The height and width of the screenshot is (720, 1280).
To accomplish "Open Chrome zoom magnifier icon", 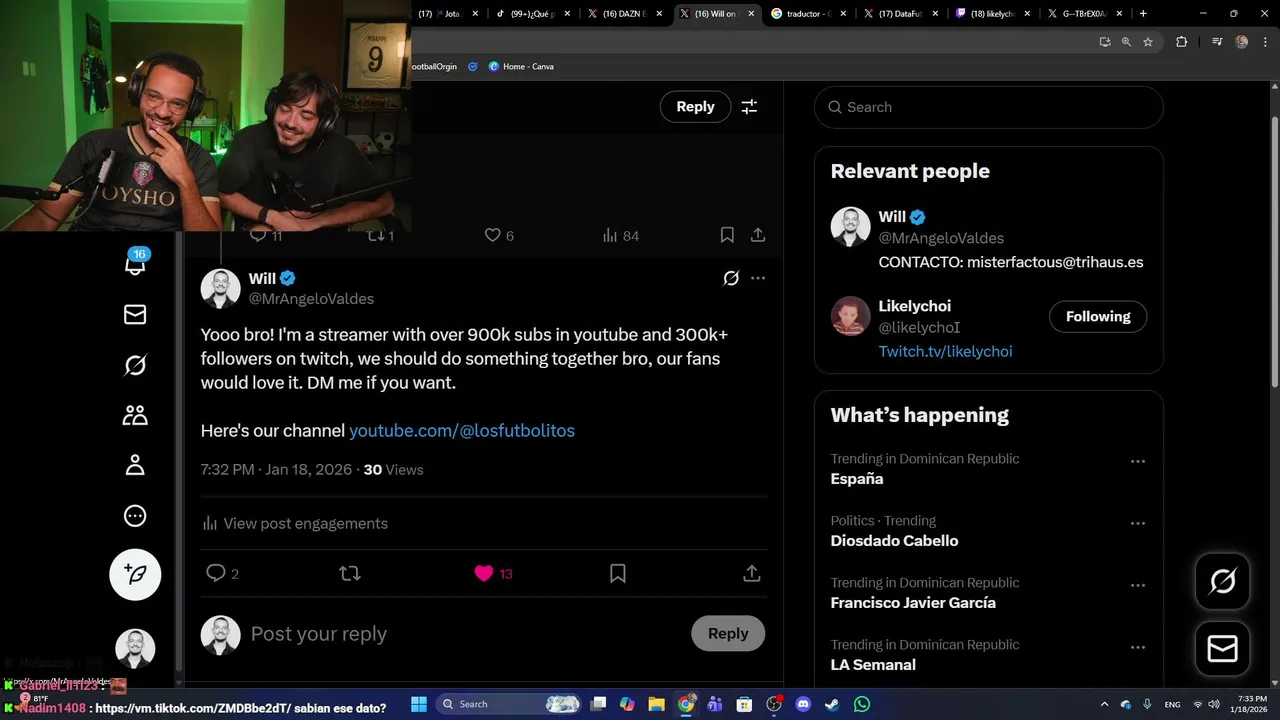I will tap(1126, 42).
